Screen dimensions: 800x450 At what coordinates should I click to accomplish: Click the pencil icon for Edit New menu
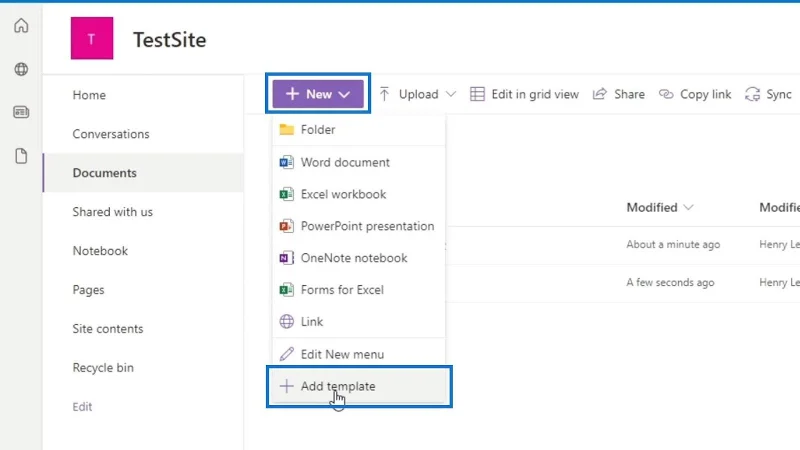coord(287,354)
